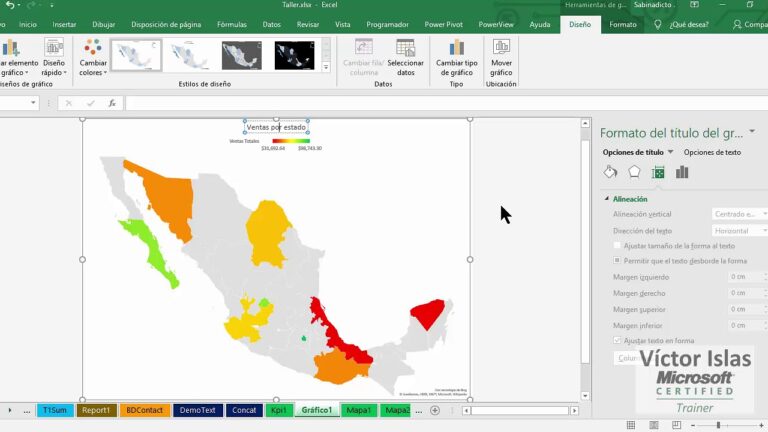
Task: Switch to the Mapa1 sheet tab
Action: [x=359, y=410]
